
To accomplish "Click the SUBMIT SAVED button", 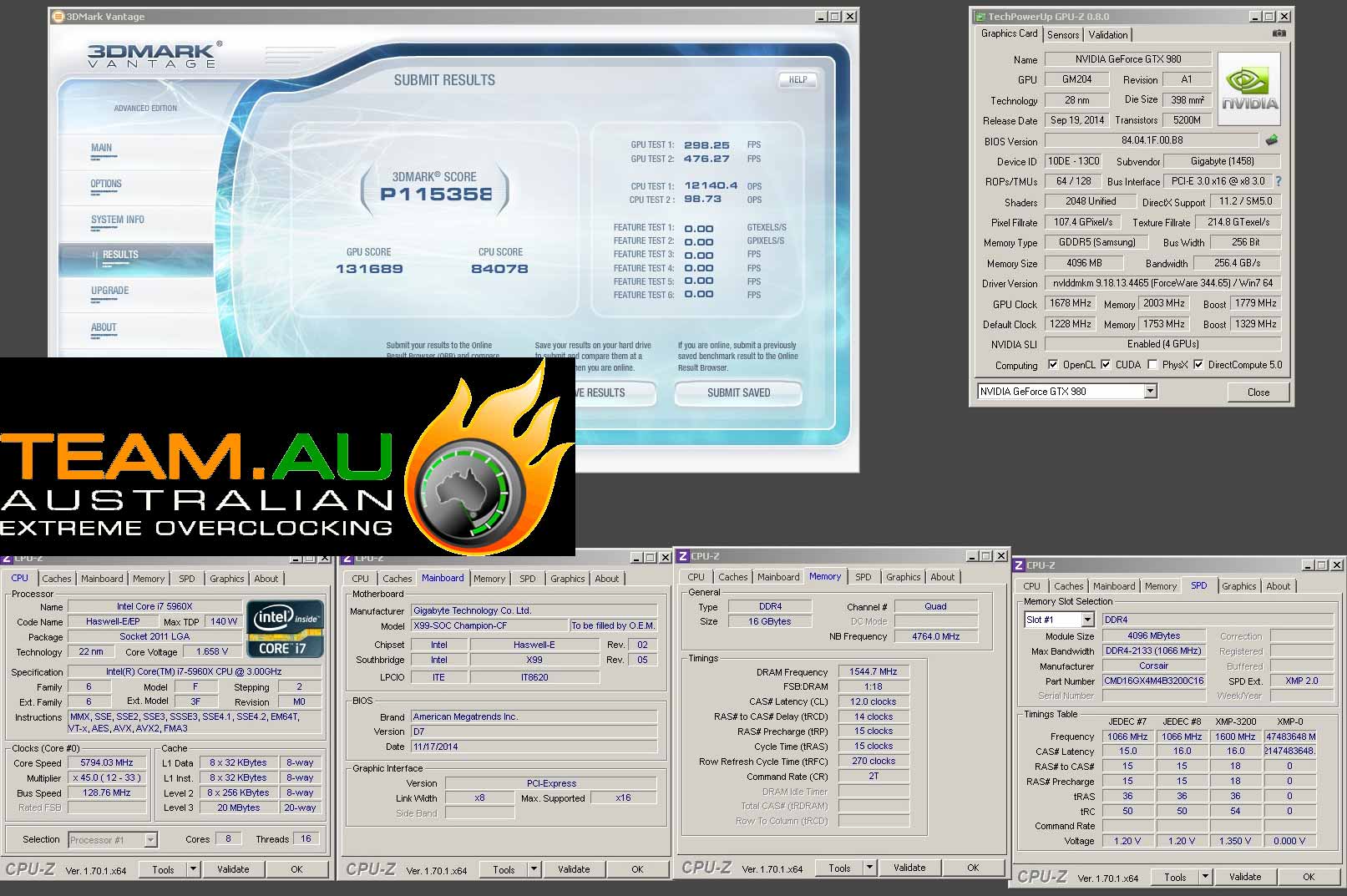I will point(738,392).
